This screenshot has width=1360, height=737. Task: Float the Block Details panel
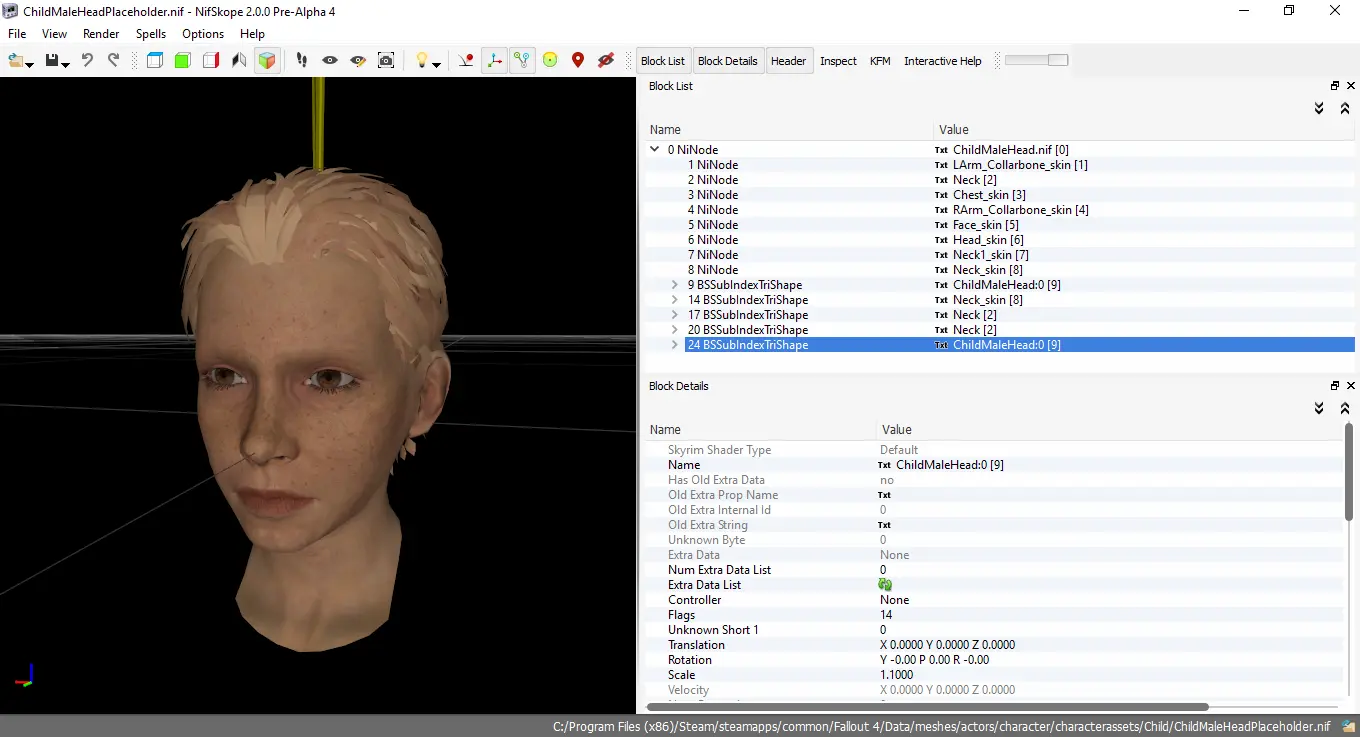tap(1334, 386)
